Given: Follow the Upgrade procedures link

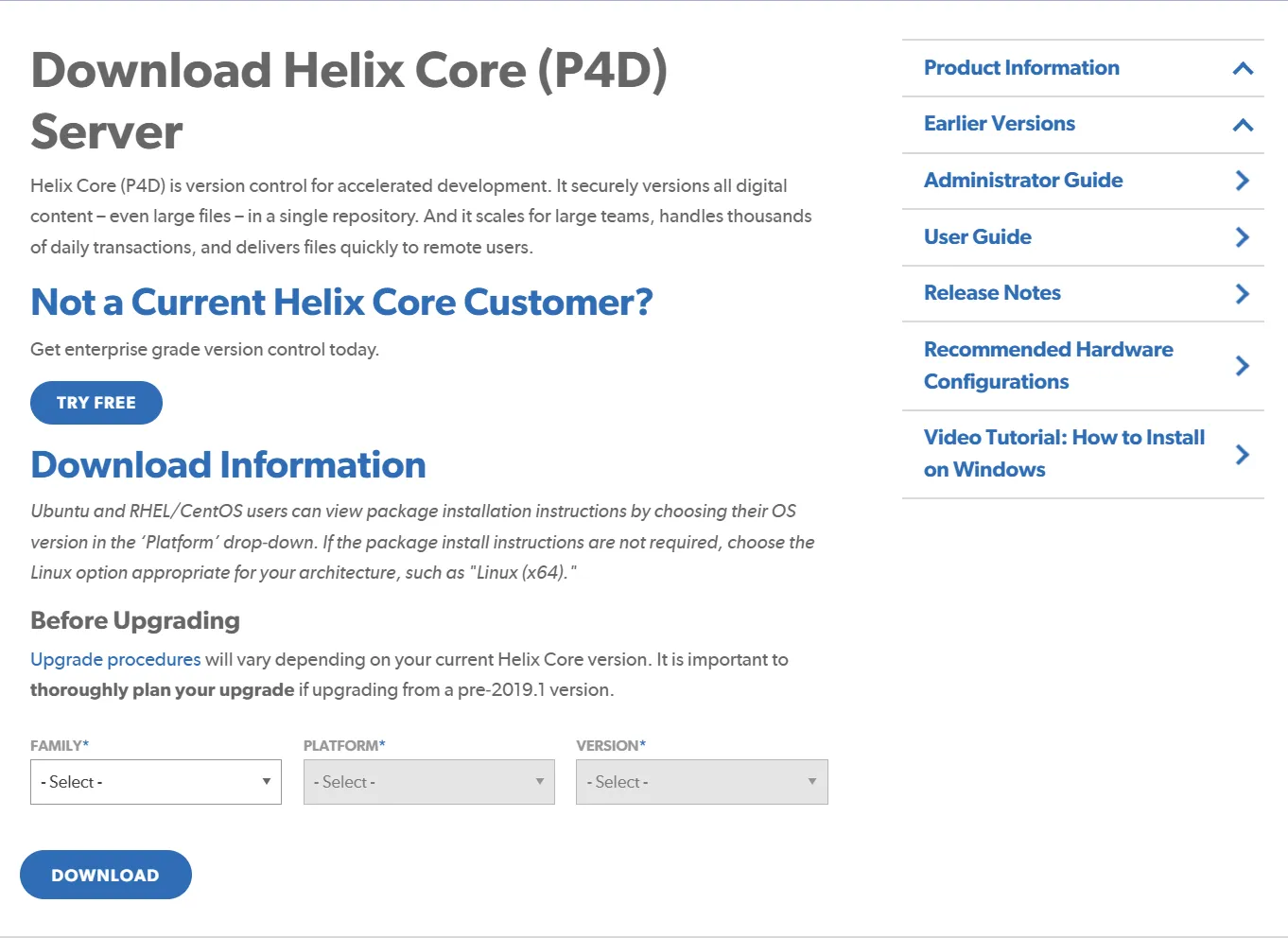Looking at the screenshot, I should point(115,659).
